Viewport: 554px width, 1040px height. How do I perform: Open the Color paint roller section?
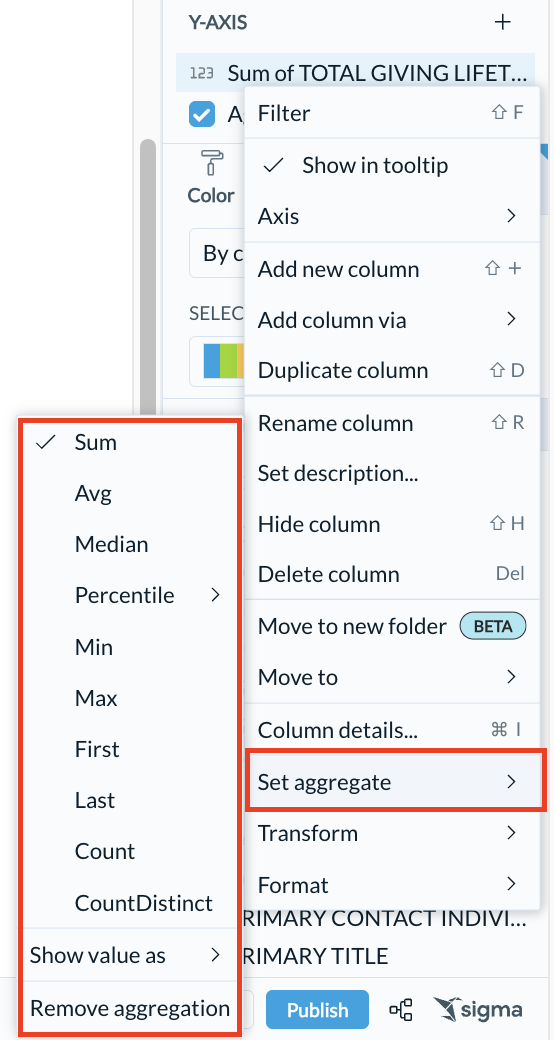pos(211,176)
